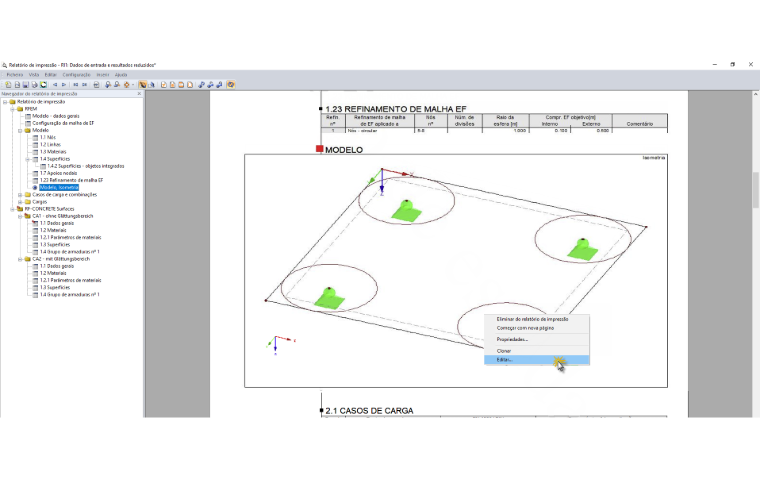Click the first orange page layout icon

164,84
